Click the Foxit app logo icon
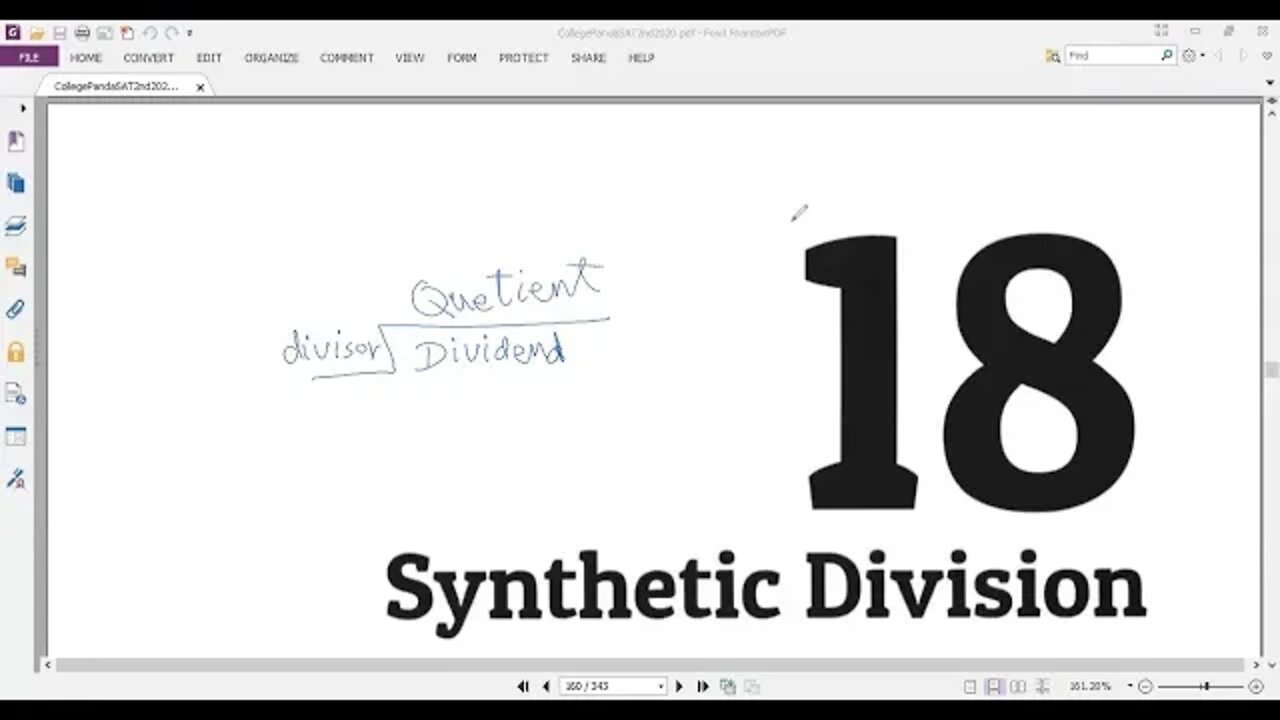Image resolution: width=1280 pixels, height=720 pixels. tap(13, 33)
